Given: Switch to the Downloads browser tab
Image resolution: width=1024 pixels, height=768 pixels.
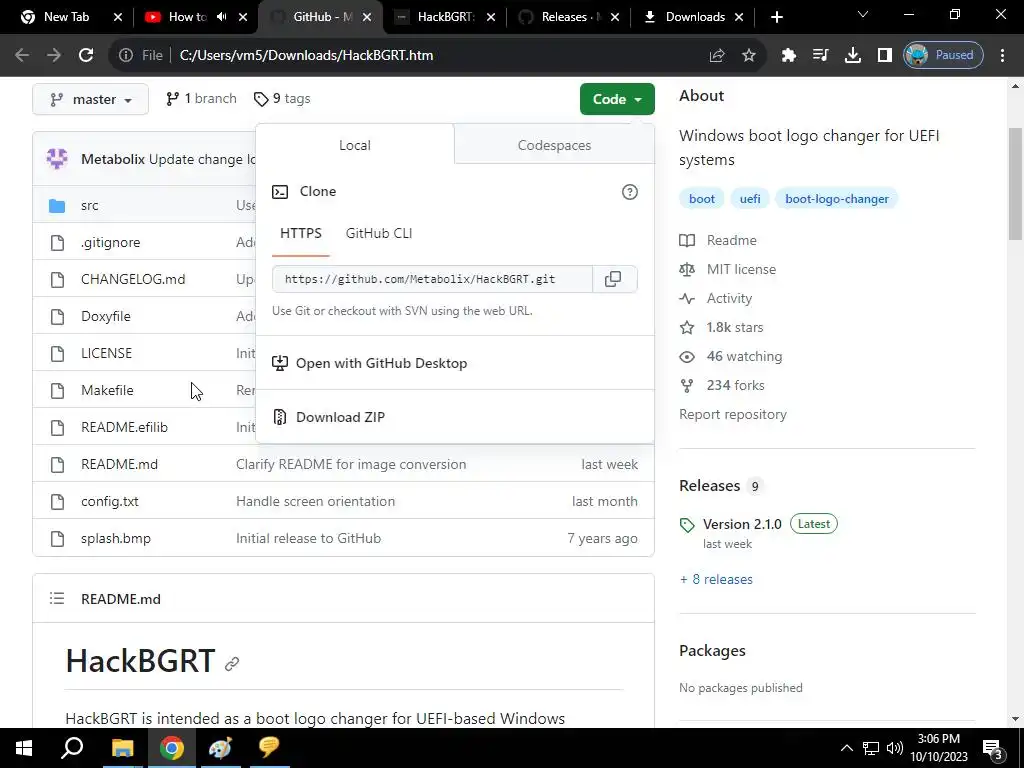Looking at the screenshot, I should tap(694, 17).
